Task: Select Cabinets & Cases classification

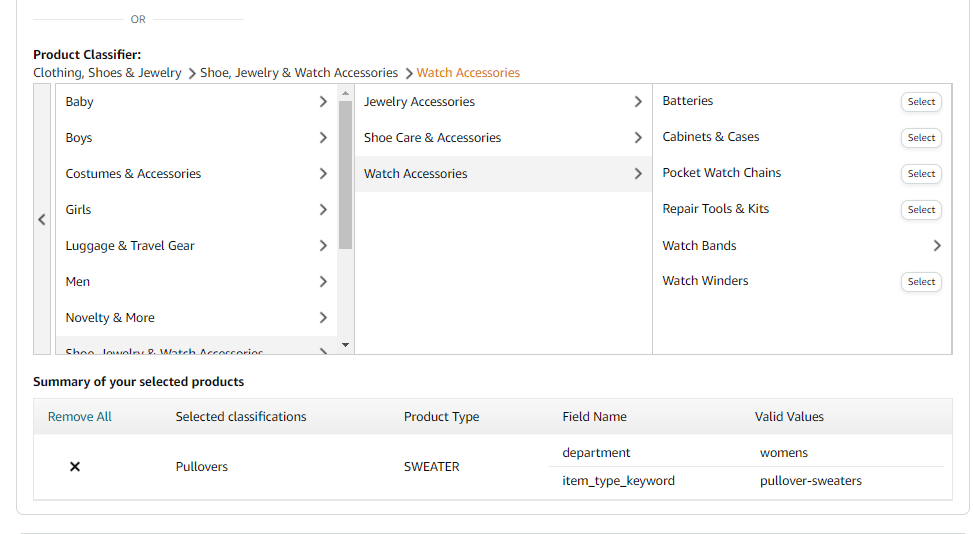Action: pos(921,138)
